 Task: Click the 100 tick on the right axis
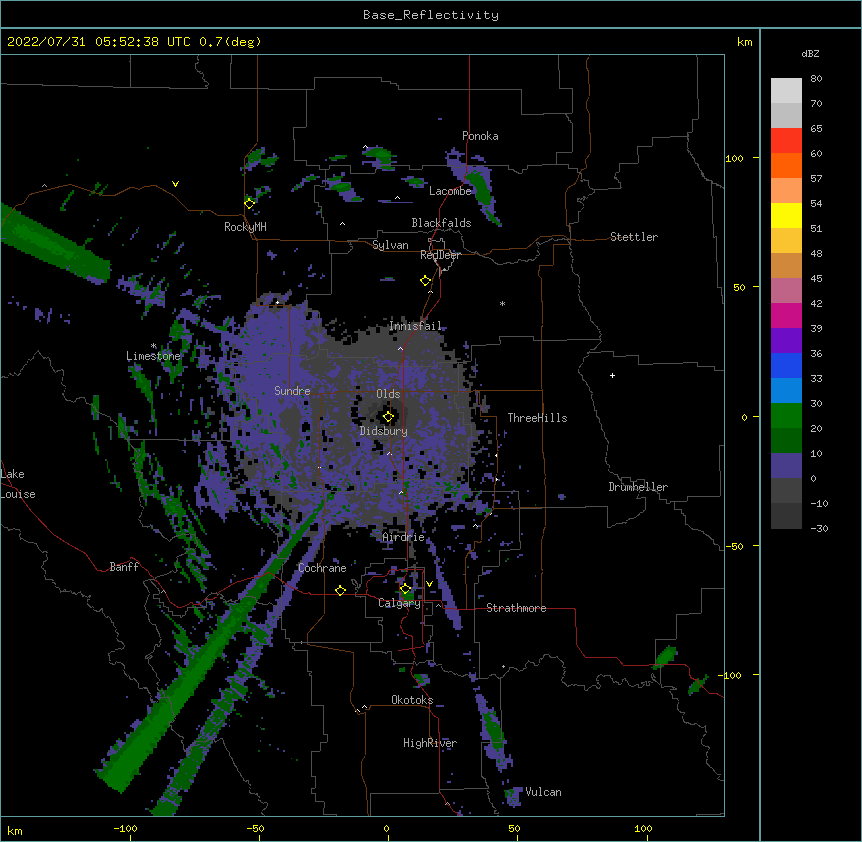(x=734, y=158)
